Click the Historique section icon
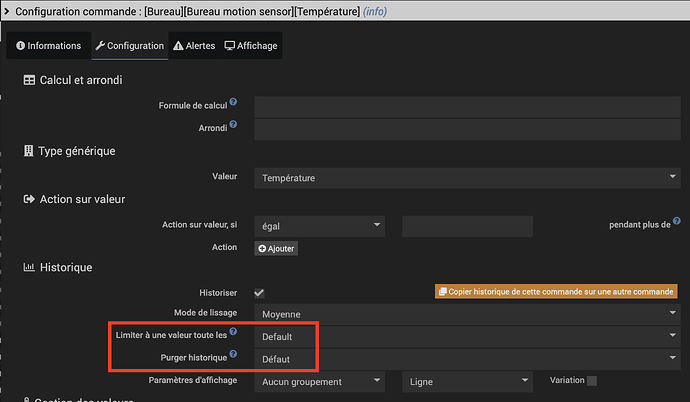 point(29,268)
